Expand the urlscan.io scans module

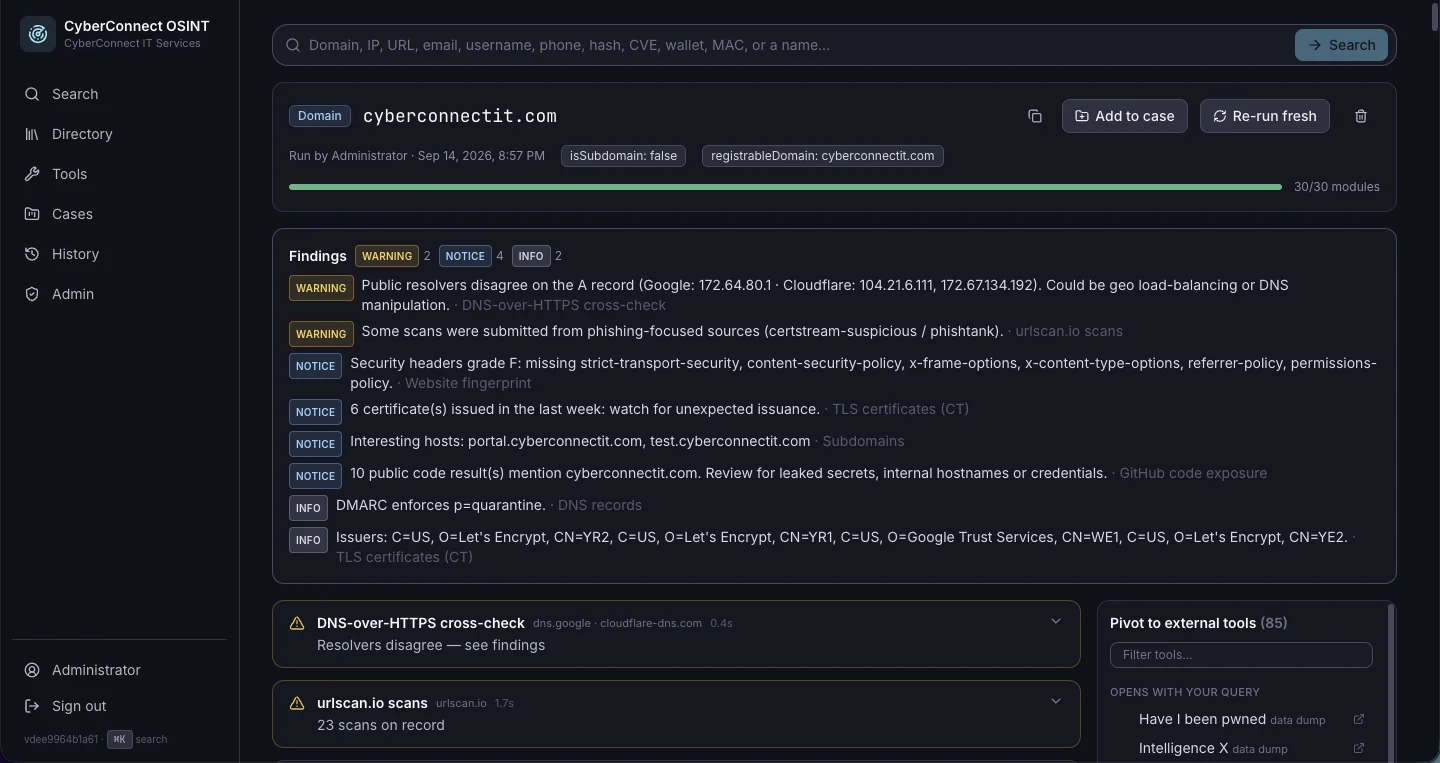coord(1056,701)
